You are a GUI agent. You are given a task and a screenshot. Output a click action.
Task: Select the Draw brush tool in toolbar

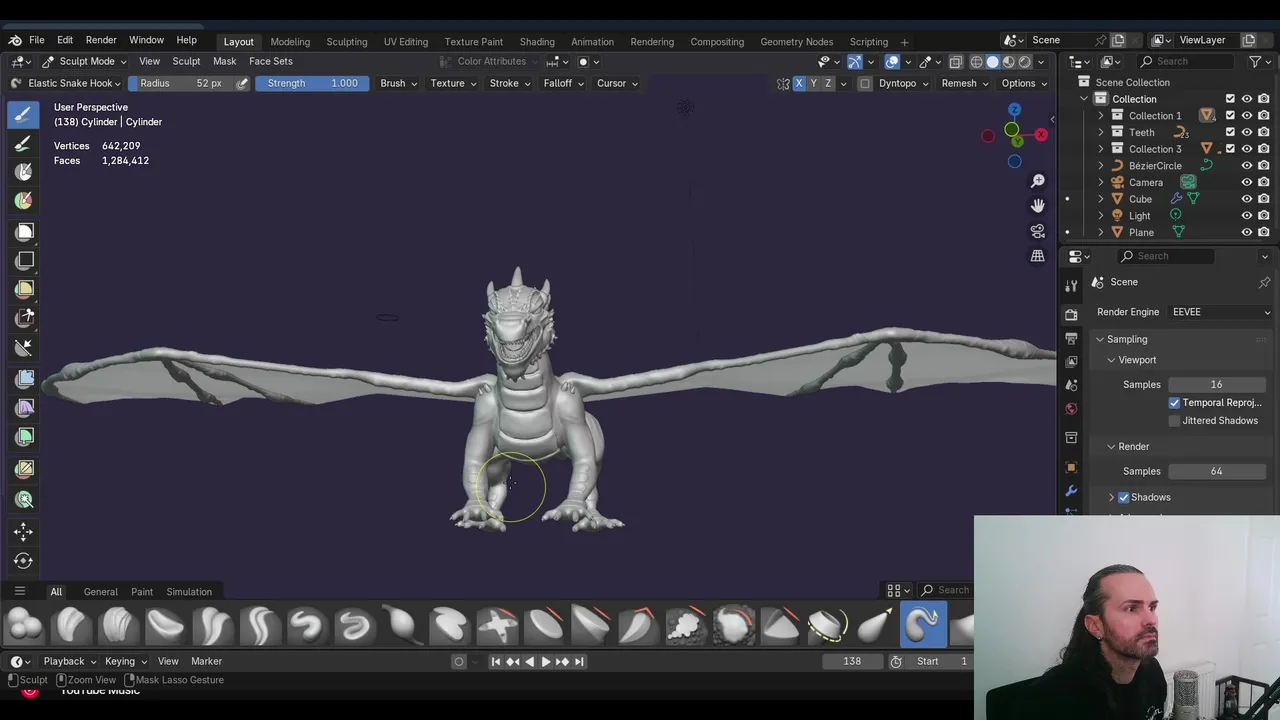[x=24, y=114]
